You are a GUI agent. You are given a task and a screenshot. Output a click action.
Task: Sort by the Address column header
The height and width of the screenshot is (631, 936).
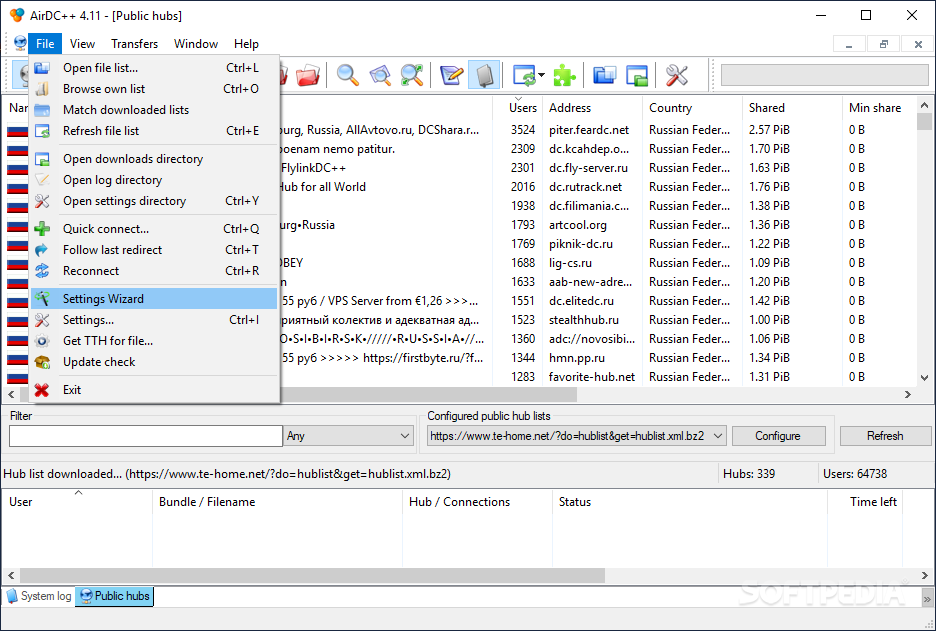[x=592, y=108]
